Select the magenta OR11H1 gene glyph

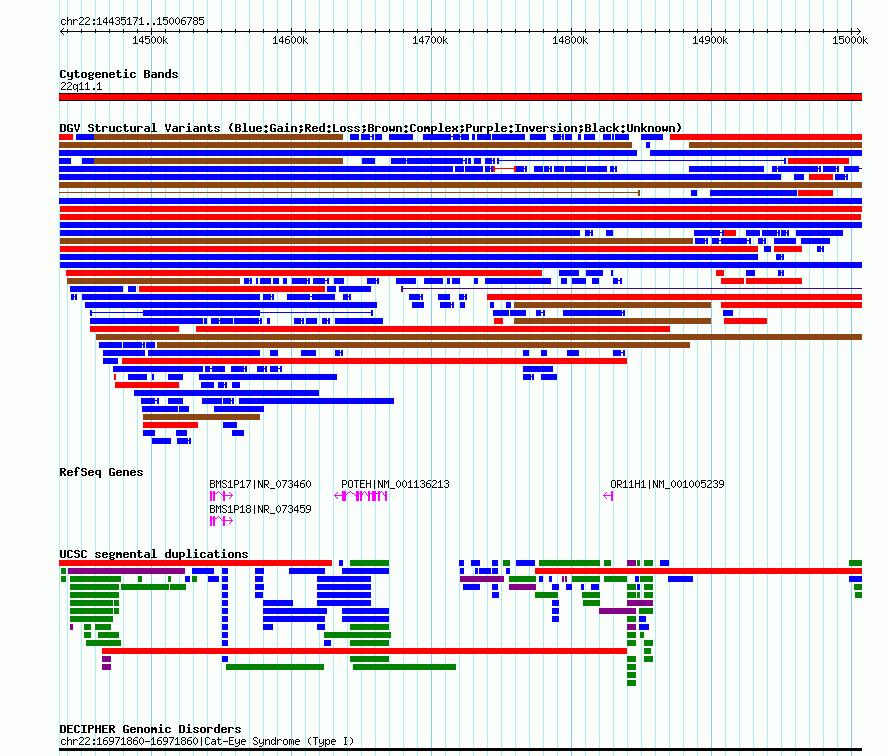[608, 496]
